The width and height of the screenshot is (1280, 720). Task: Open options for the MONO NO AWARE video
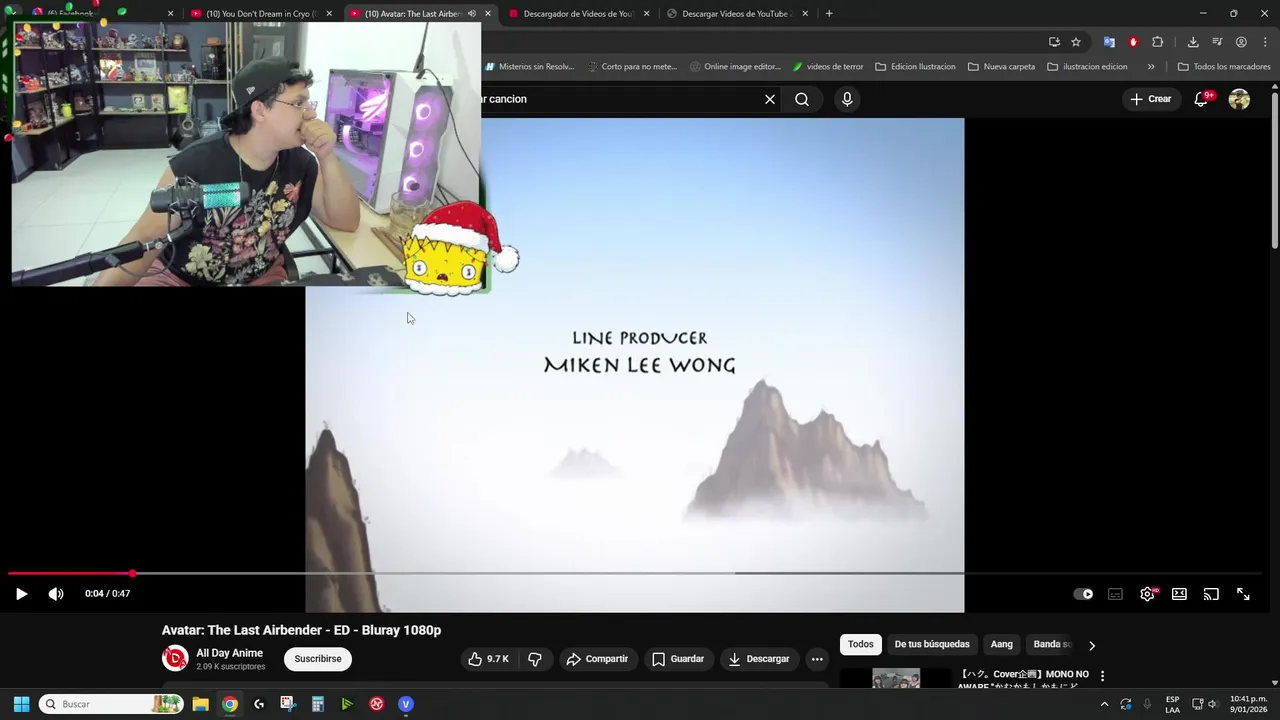(1102, 676)
